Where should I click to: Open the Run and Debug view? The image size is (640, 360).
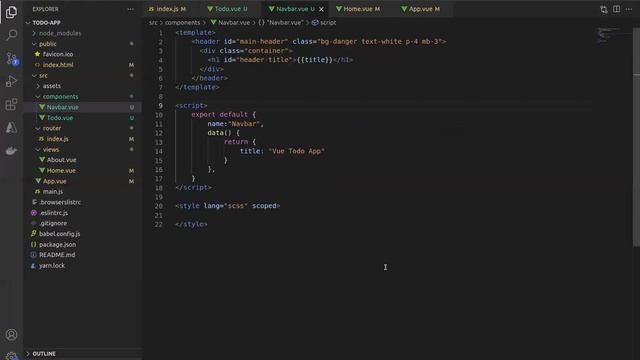click(x=11, y=81)
